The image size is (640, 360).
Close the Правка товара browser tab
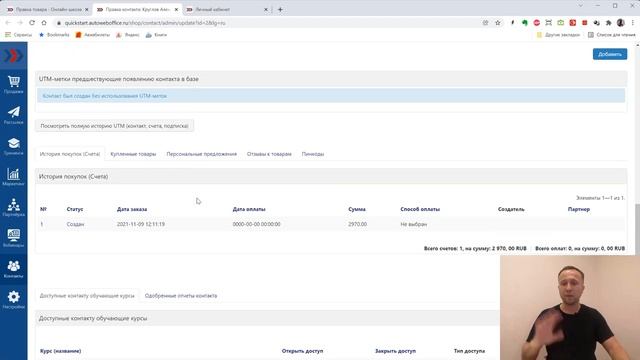pyautogui.click(x=87, y=9)
